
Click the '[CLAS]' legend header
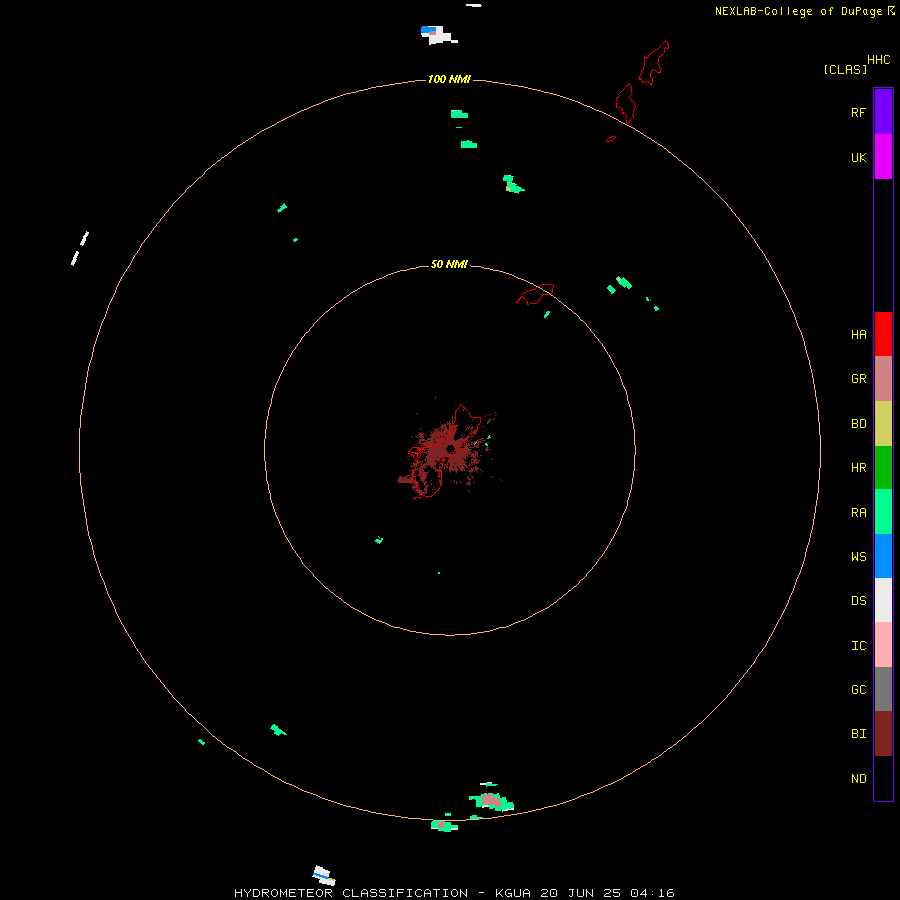(845, 69)
